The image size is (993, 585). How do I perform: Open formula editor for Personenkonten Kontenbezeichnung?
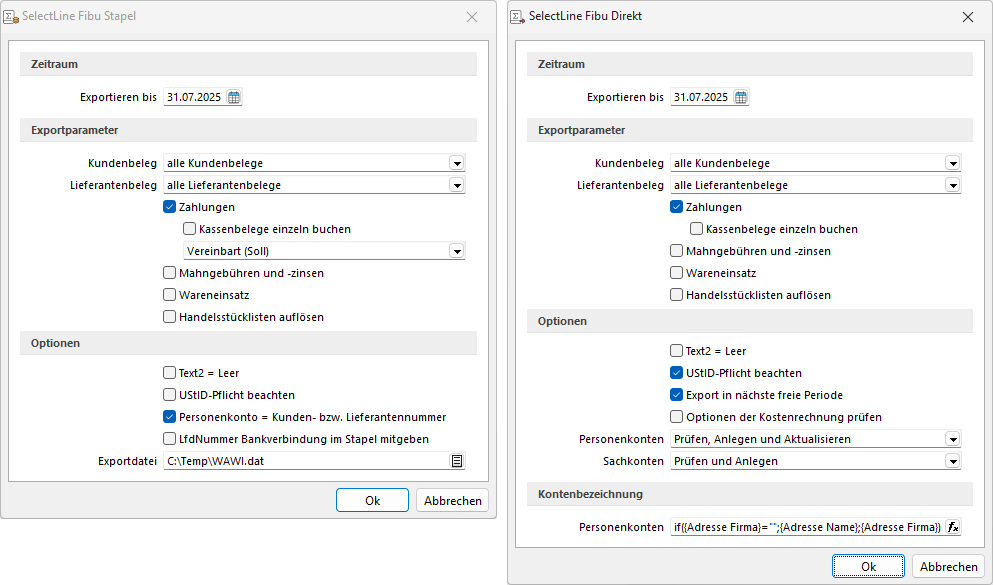click(952, 527)
